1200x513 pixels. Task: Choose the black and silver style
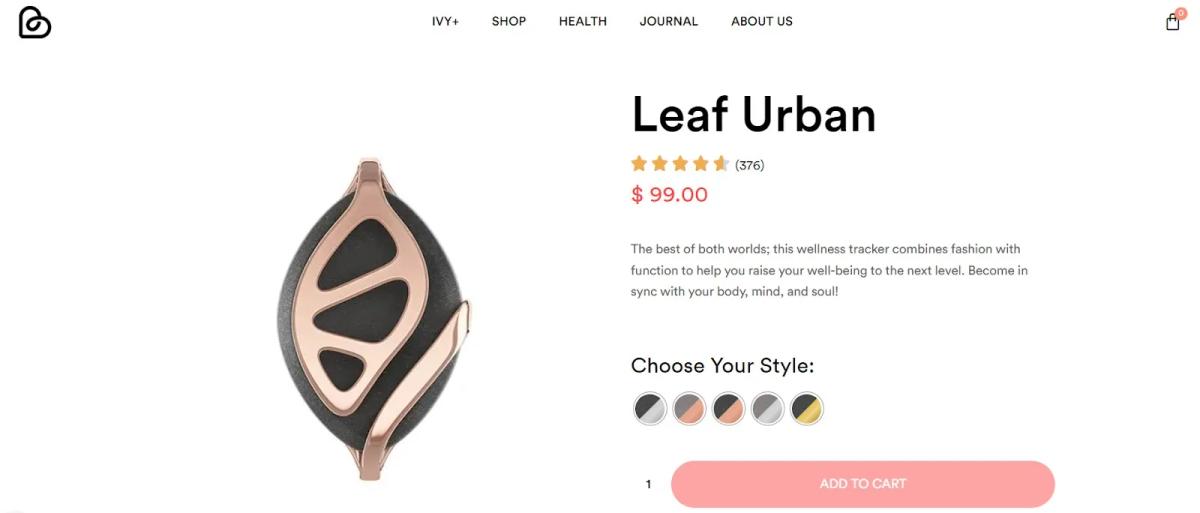650,408
